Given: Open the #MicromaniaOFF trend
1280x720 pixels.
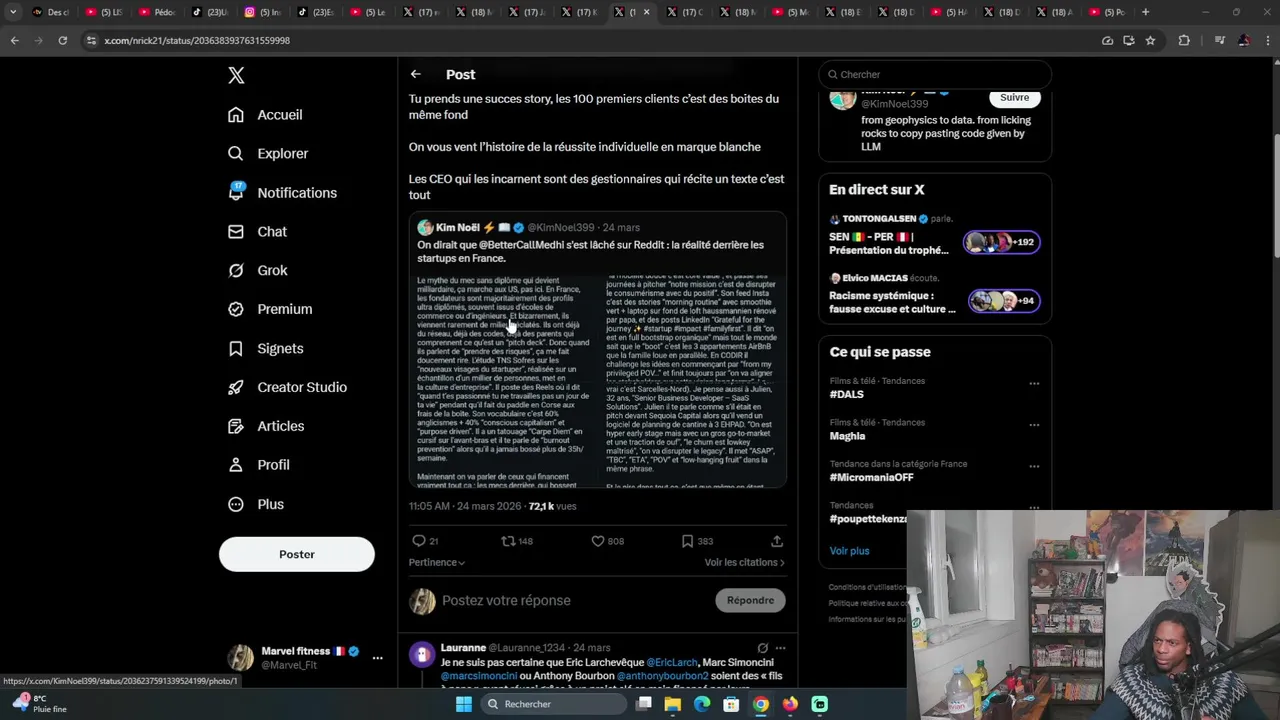Looking at the screenshot, I should [x=871, y=477].
